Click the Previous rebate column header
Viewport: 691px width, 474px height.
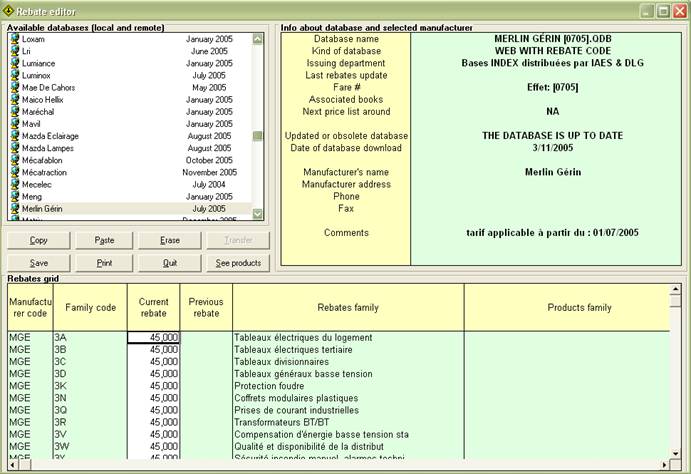tap(206, 307)
